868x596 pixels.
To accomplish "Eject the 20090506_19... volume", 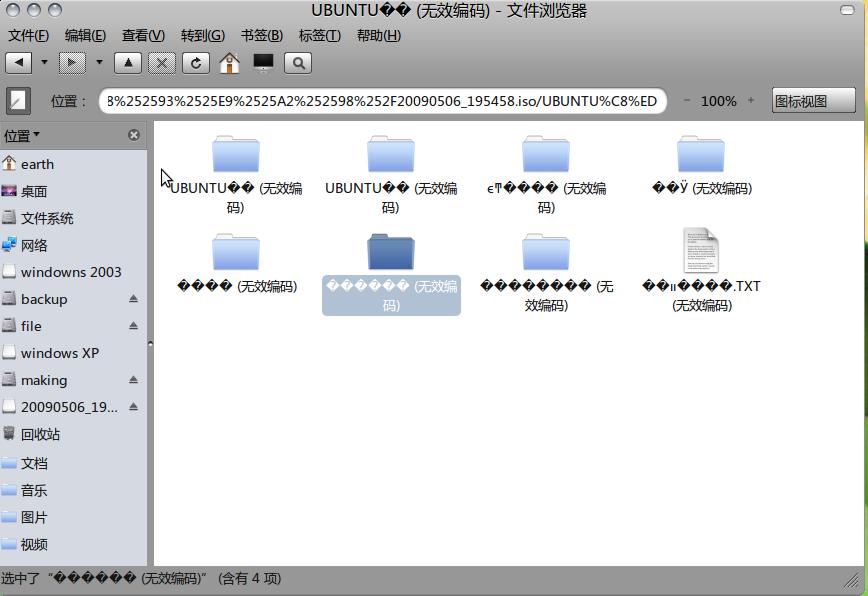I will [x=133, y=407].
